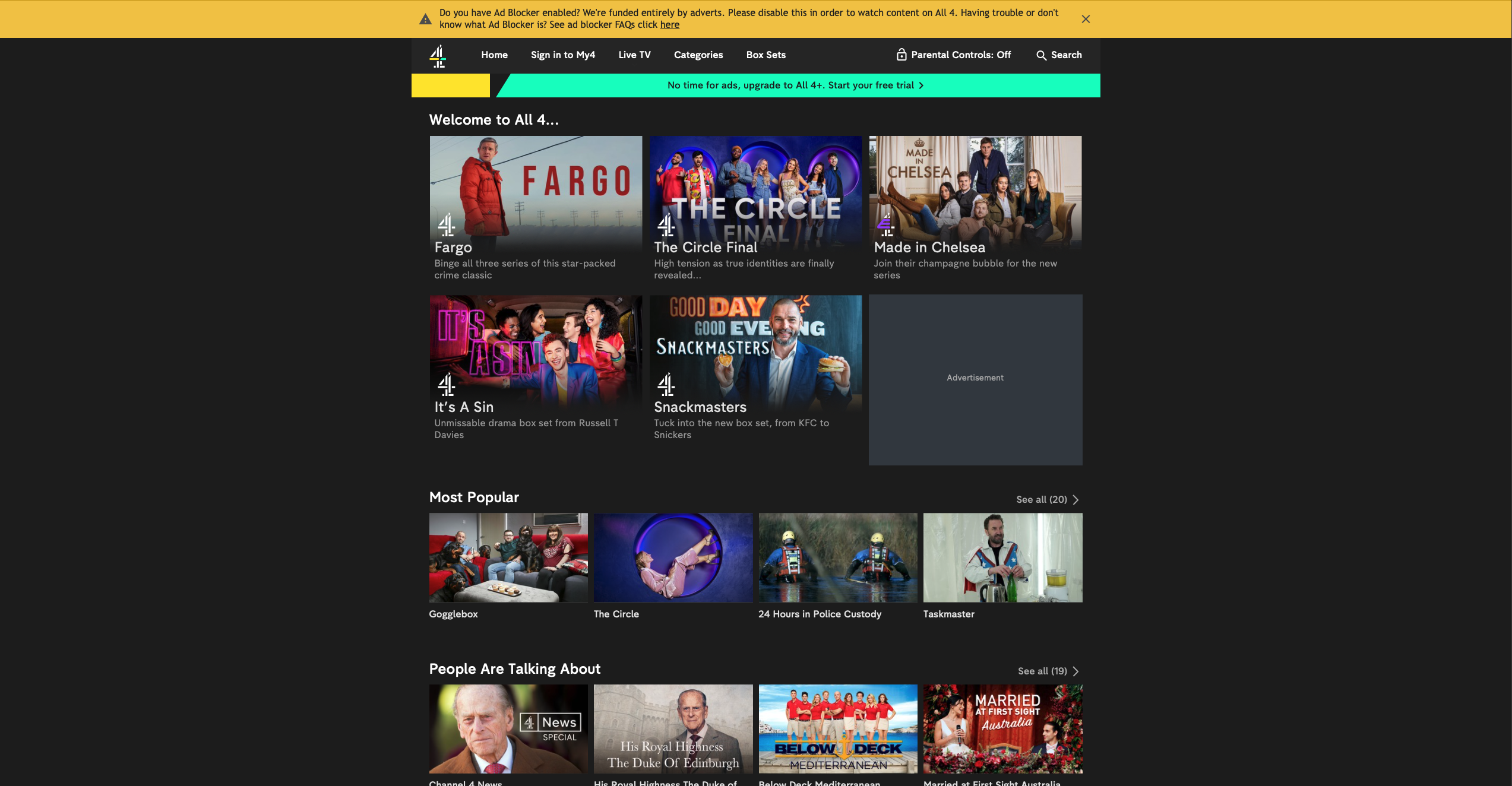
Task: Open the Categories menu
Action: click(698, 55)
